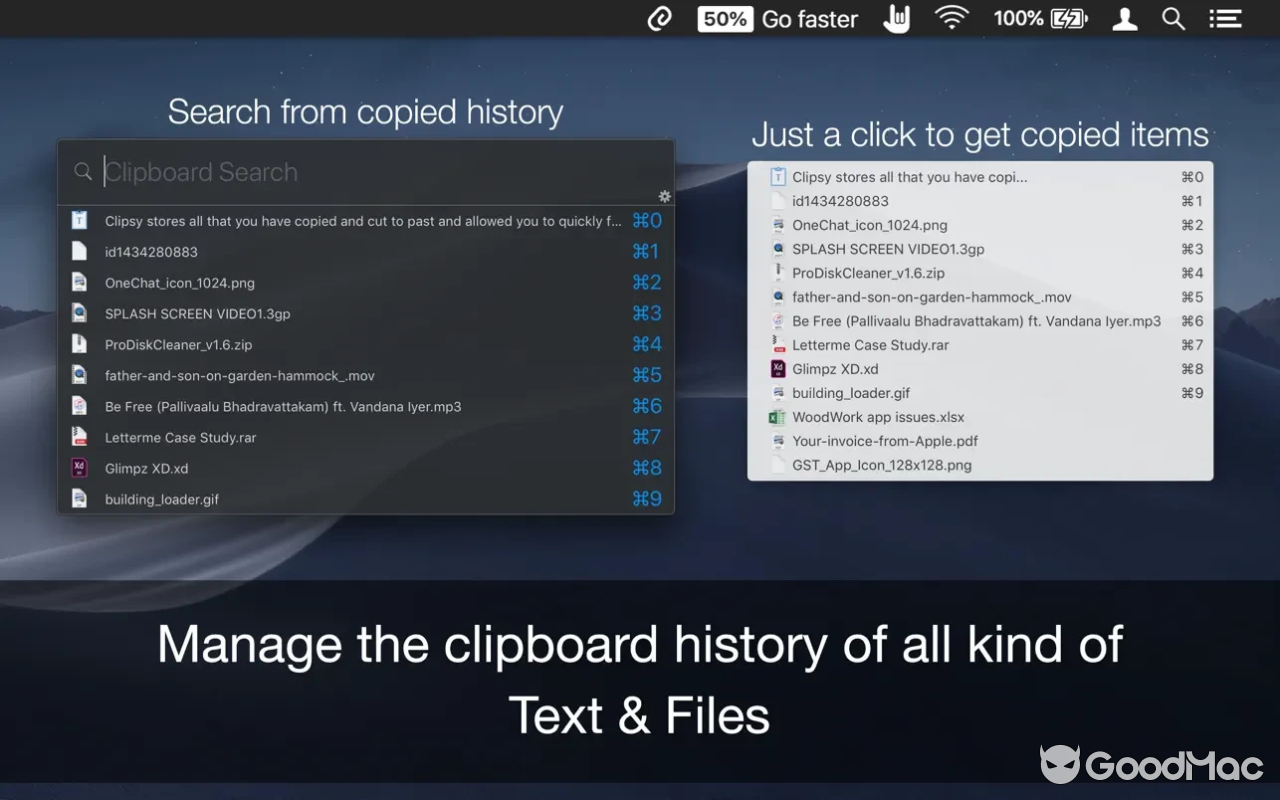Image resolution: width=1280 pixels, height=800 pixels.
Task: Select the OneChat_icon_1024.png image icon
Action: 80,282
